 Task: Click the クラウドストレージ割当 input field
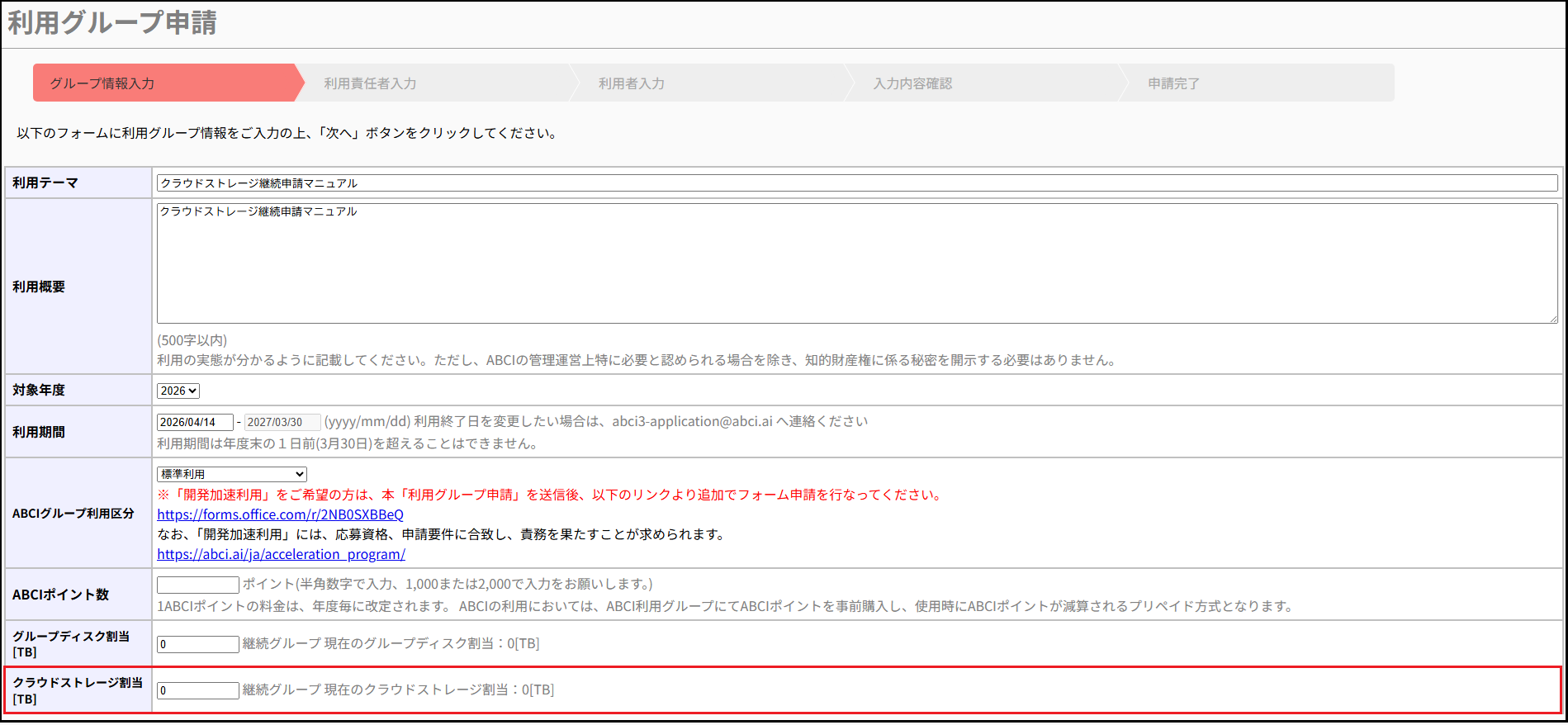point(198,691)
